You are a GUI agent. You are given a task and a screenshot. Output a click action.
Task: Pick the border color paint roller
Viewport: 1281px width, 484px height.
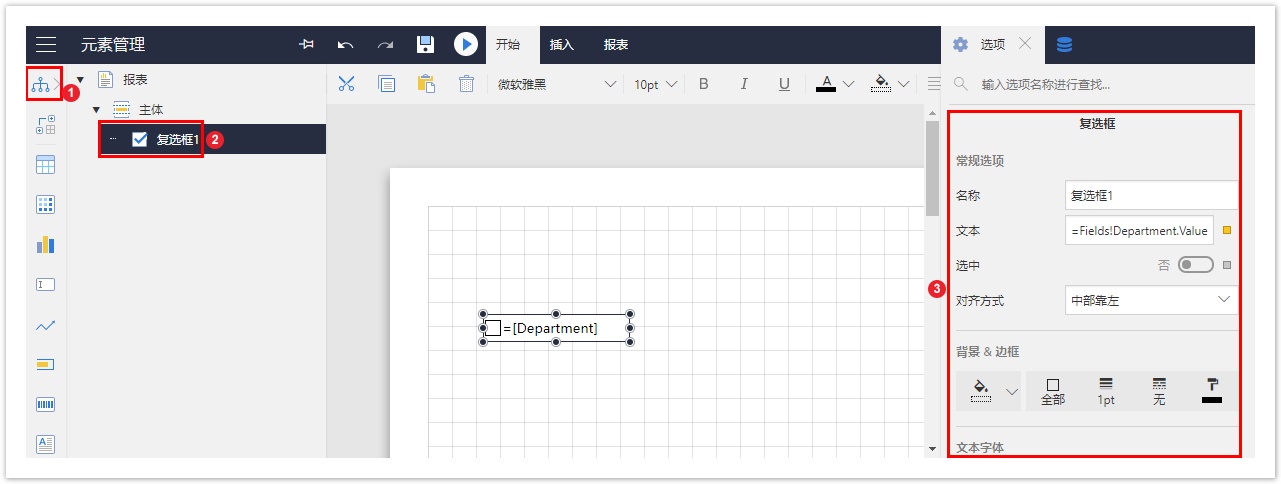(x=1212, y=391)
